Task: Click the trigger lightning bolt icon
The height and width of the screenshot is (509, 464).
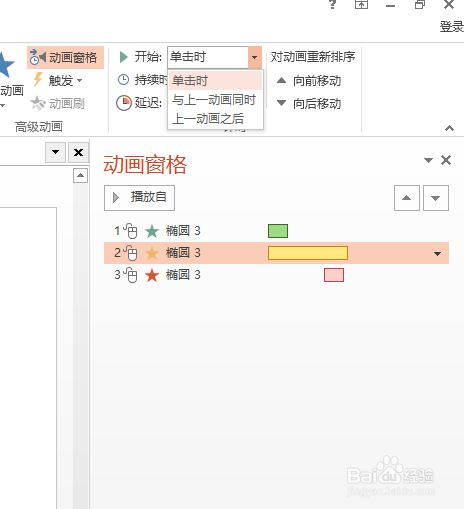Action: [38, 80]
